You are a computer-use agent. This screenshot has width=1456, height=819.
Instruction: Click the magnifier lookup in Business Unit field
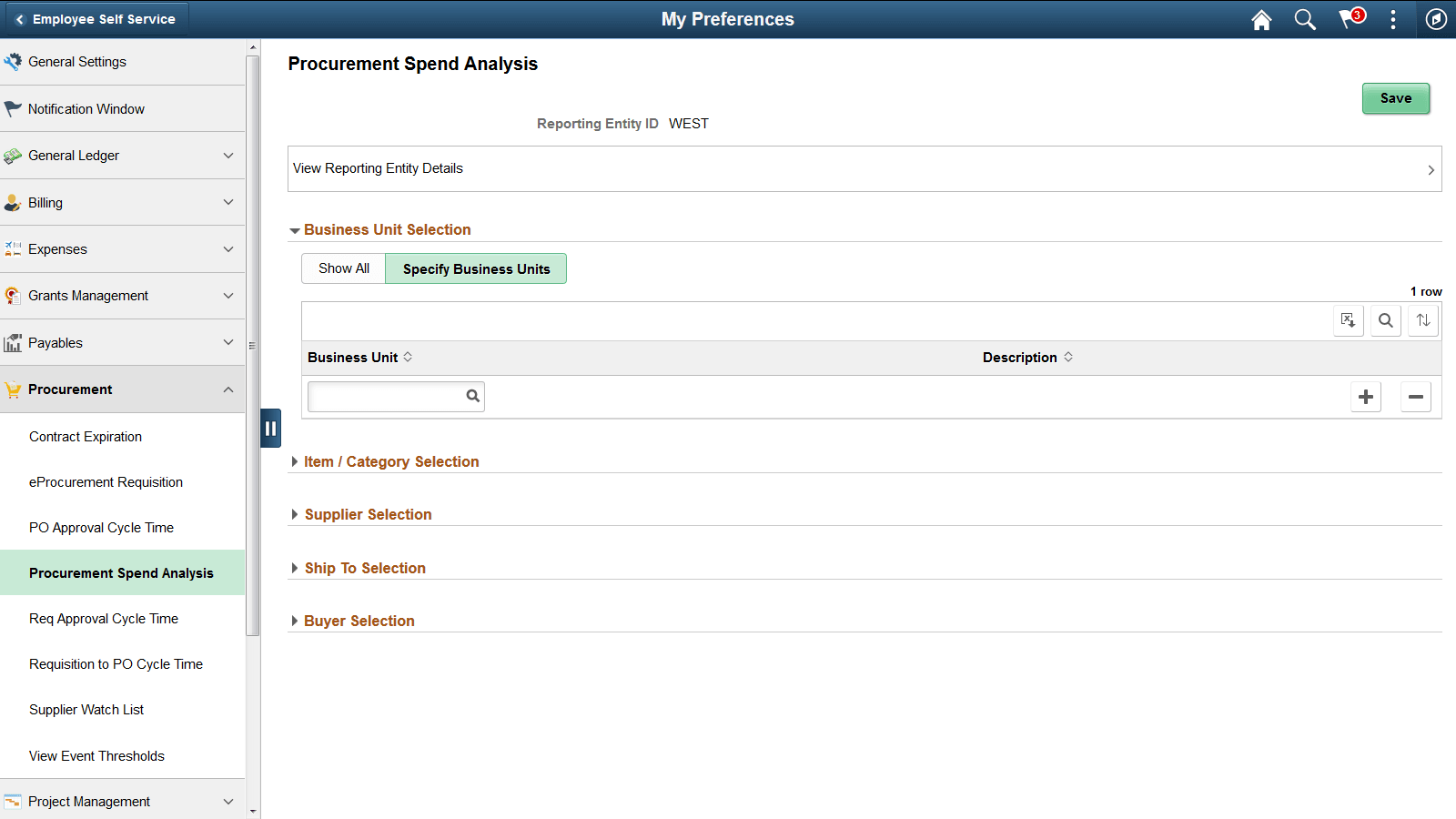pyautogui.click(x=472, y=396)
